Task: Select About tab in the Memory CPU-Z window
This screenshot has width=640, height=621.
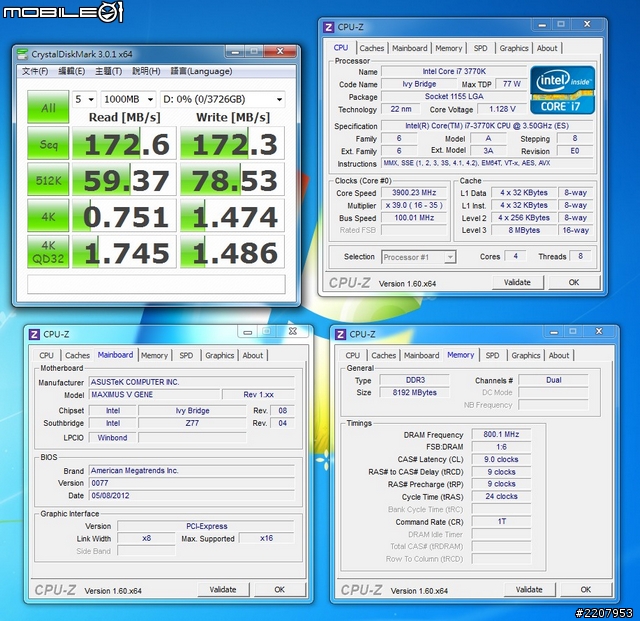Action: coord(559,356)
